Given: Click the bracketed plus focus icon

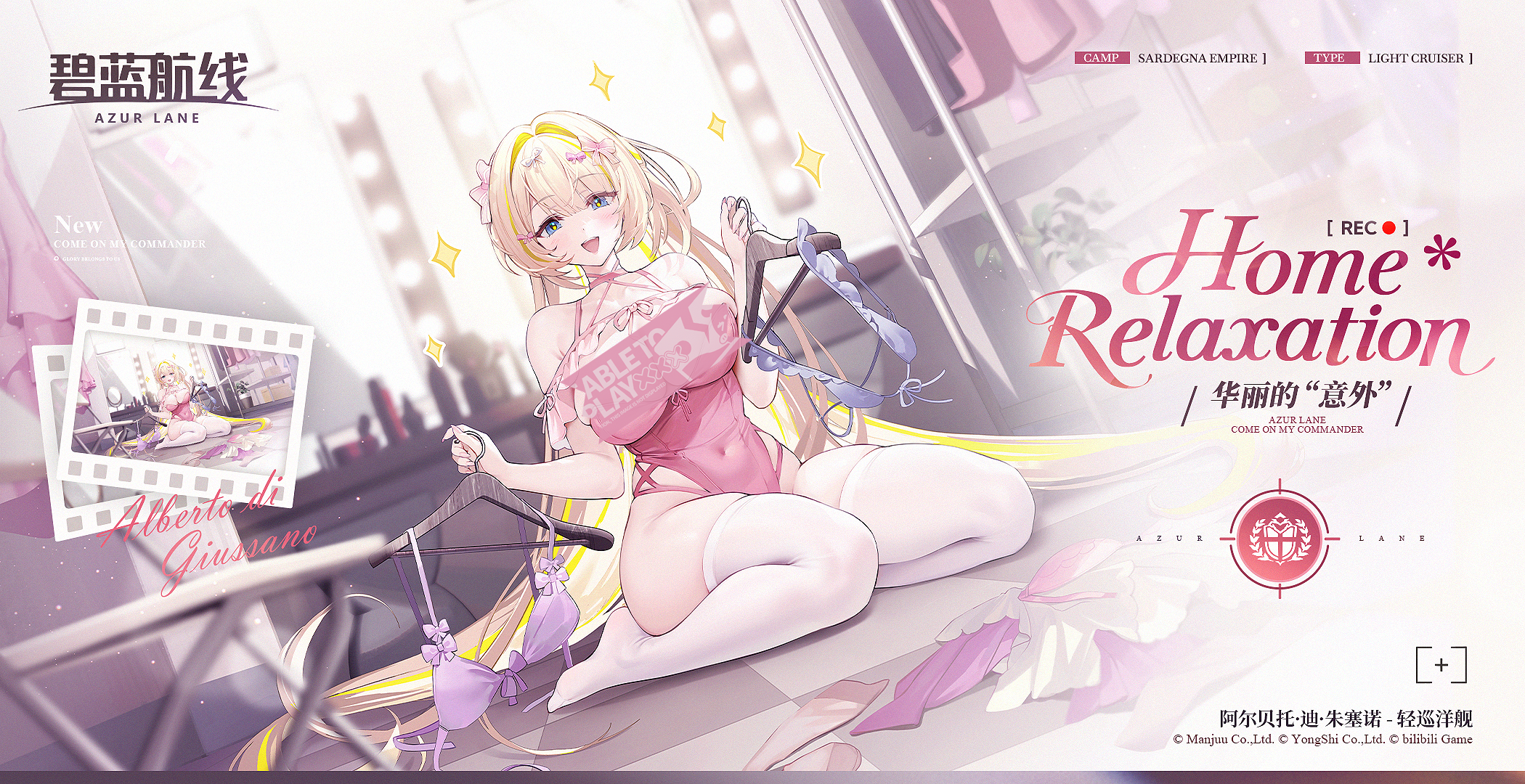Looking at the screenshot, I should [1441, 664].
